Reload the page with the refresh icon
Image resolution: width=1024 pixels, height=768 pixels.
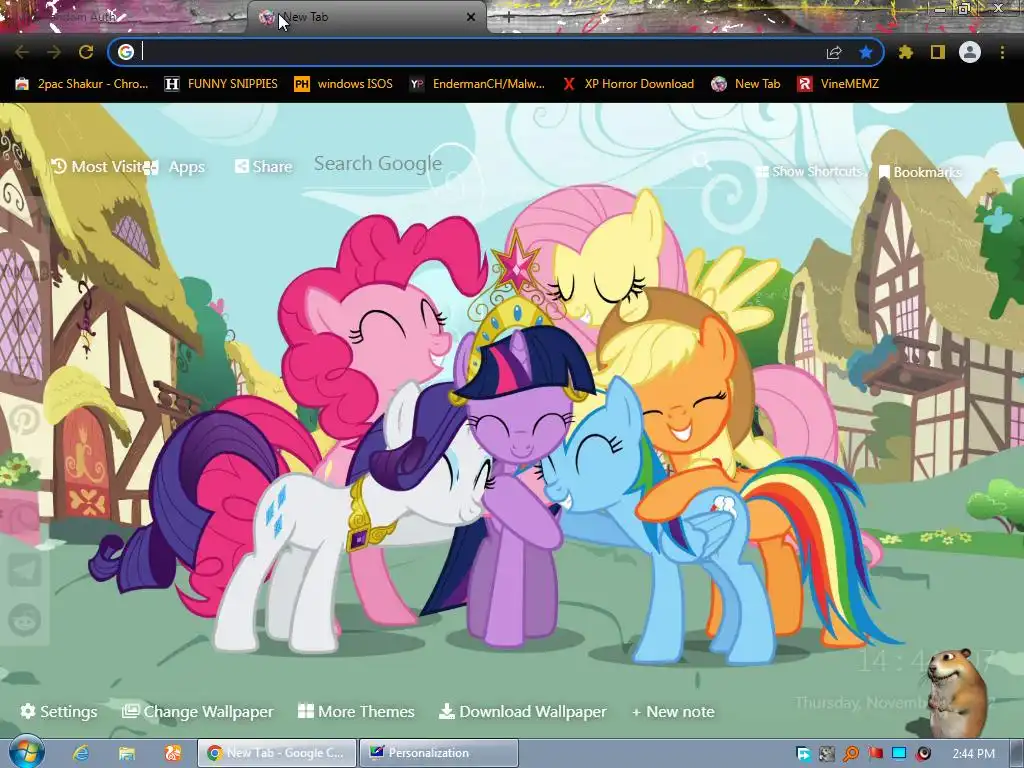click(x=86, y=52)
